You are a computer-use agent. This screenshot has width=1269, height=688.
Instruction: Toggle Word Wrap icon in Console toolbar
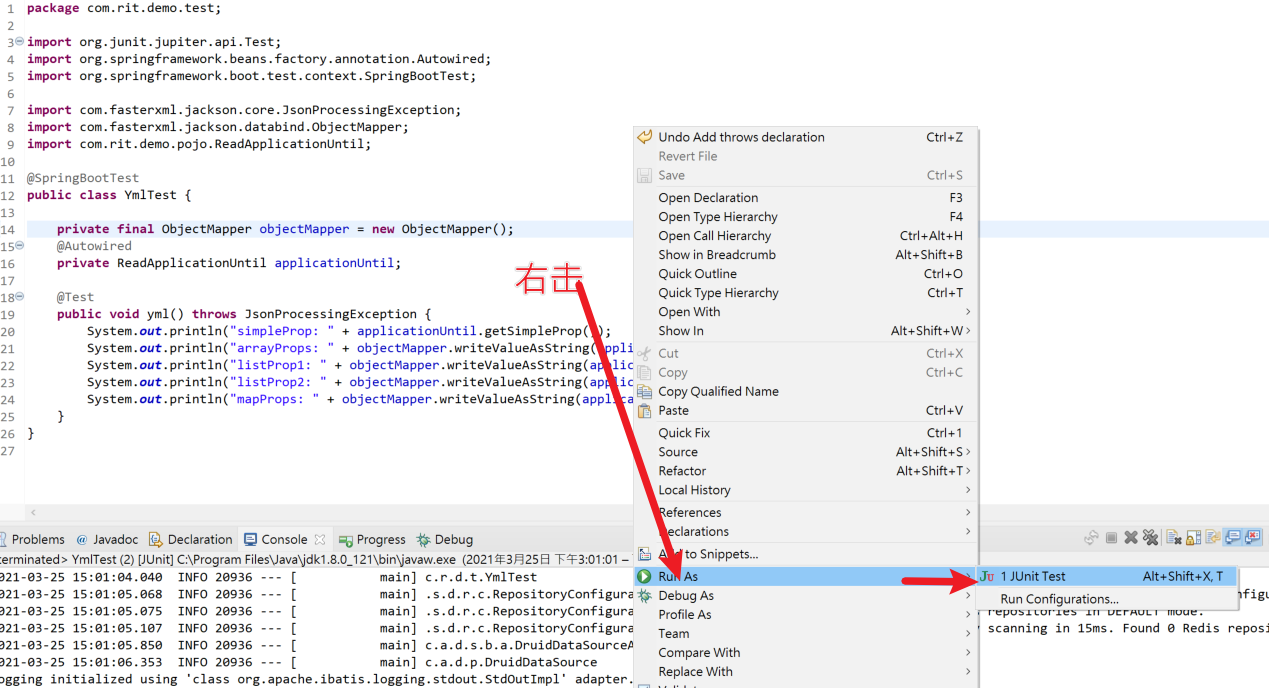point(1213,538)
